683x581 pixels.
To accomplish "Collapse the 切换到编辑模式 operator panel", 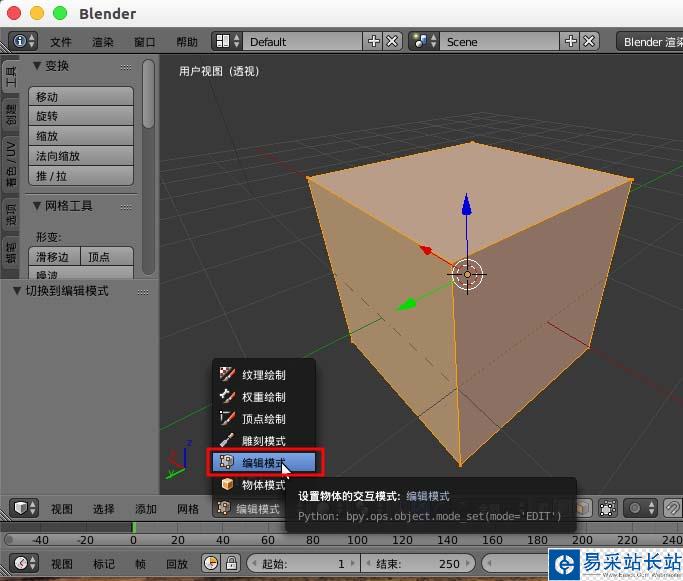I will click(x=17, y=290).
